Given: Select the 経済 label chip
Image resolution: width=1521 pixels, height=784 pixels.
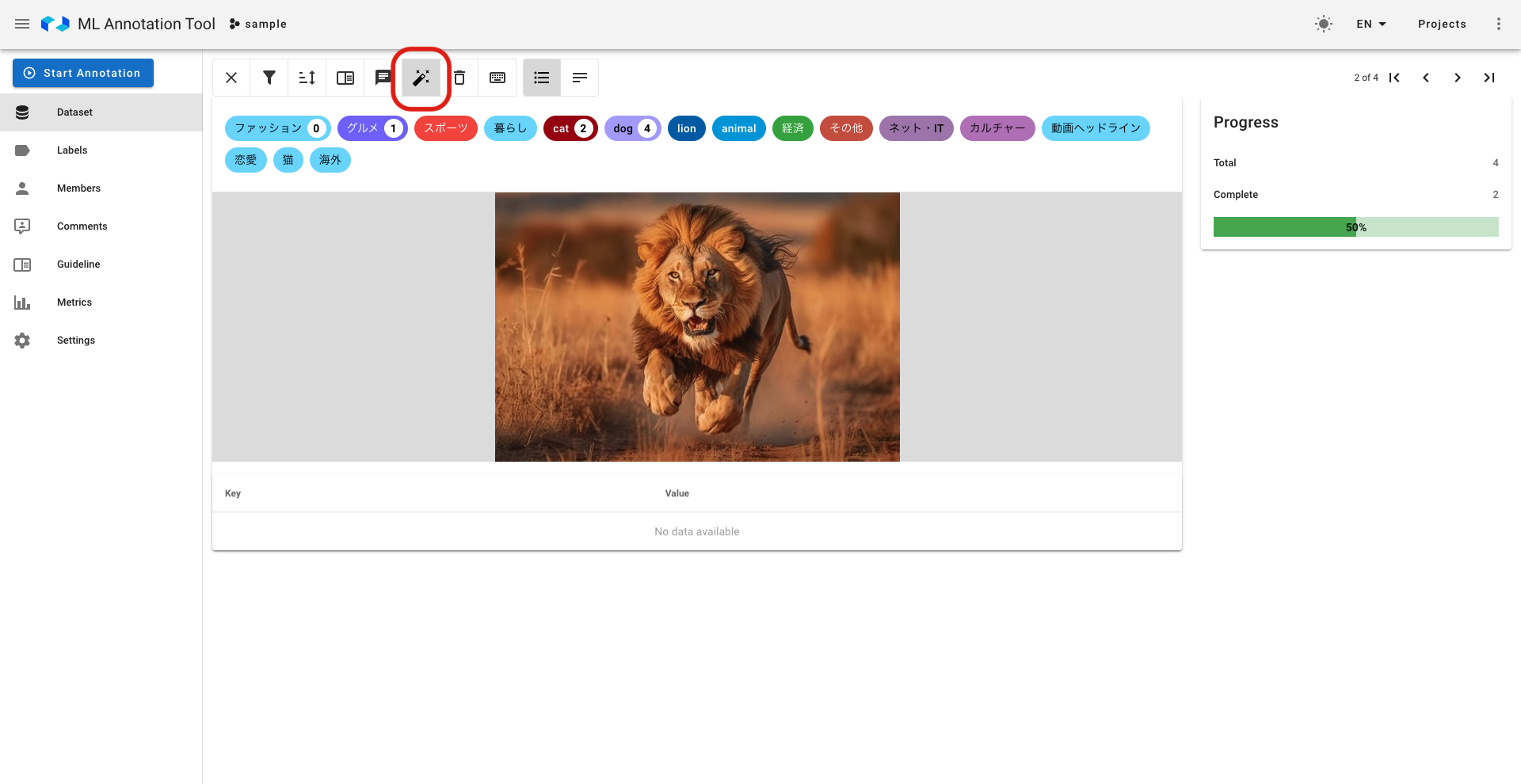Looking at the screenshot, I should point(793,128).
